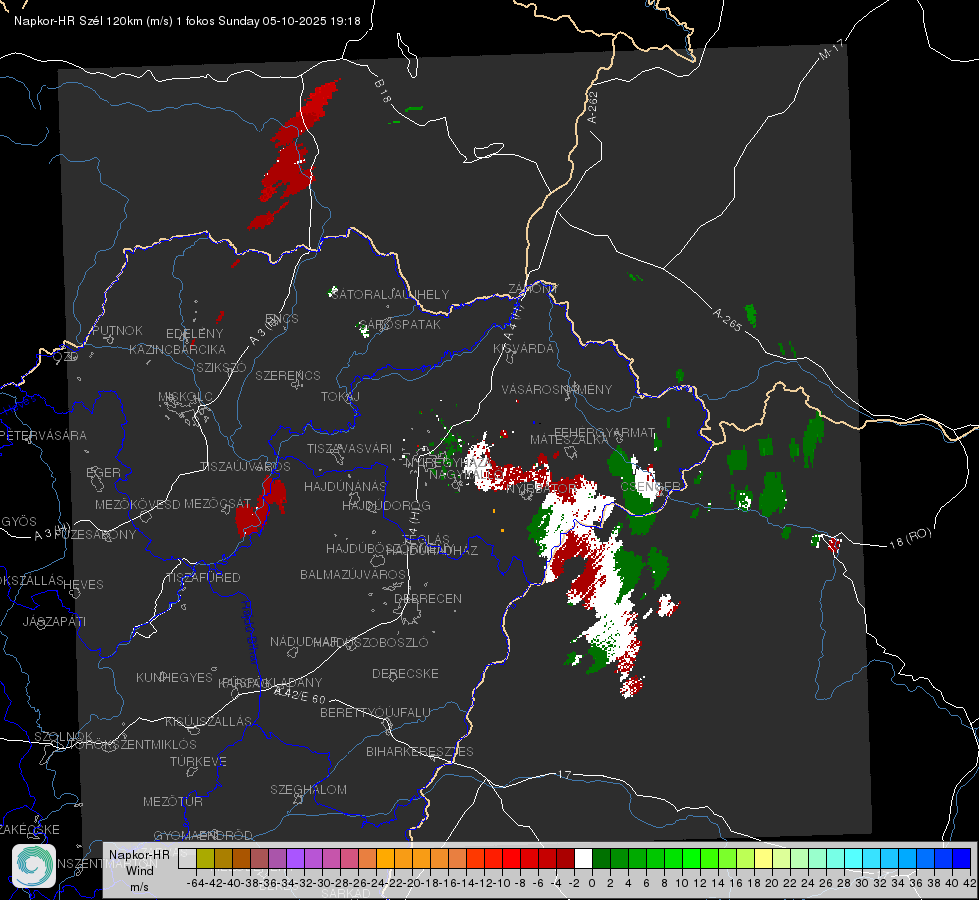
Task: Click the M-17 road label
Action: (831, 49)
